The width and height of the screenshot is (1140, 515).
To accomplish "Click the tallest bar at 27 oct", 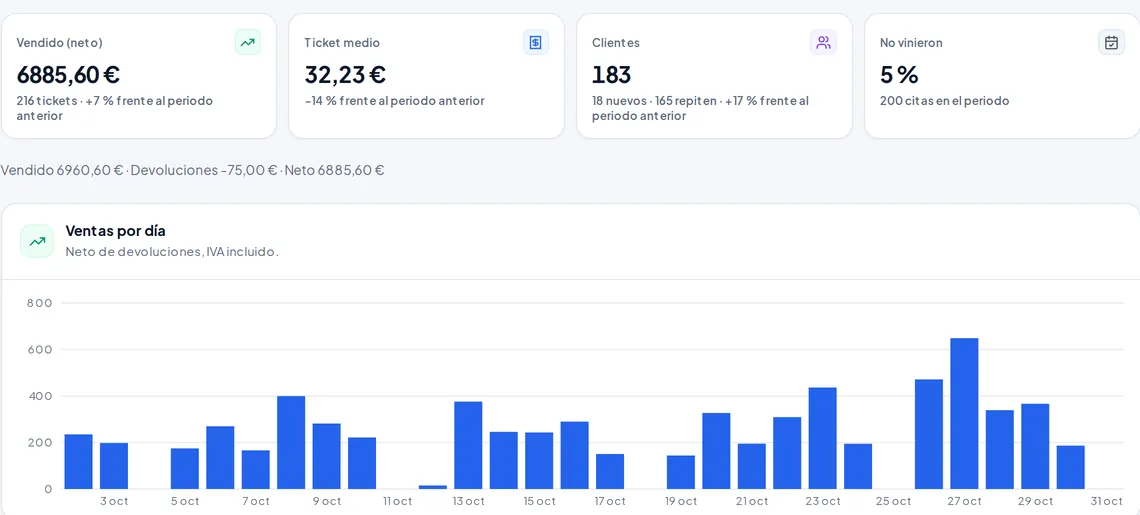I will [964, 413].
